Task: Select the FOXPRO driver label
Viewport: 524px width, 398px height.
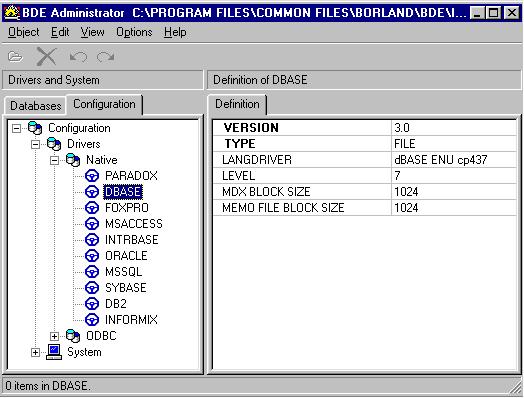Action: [x=127, y=208]
